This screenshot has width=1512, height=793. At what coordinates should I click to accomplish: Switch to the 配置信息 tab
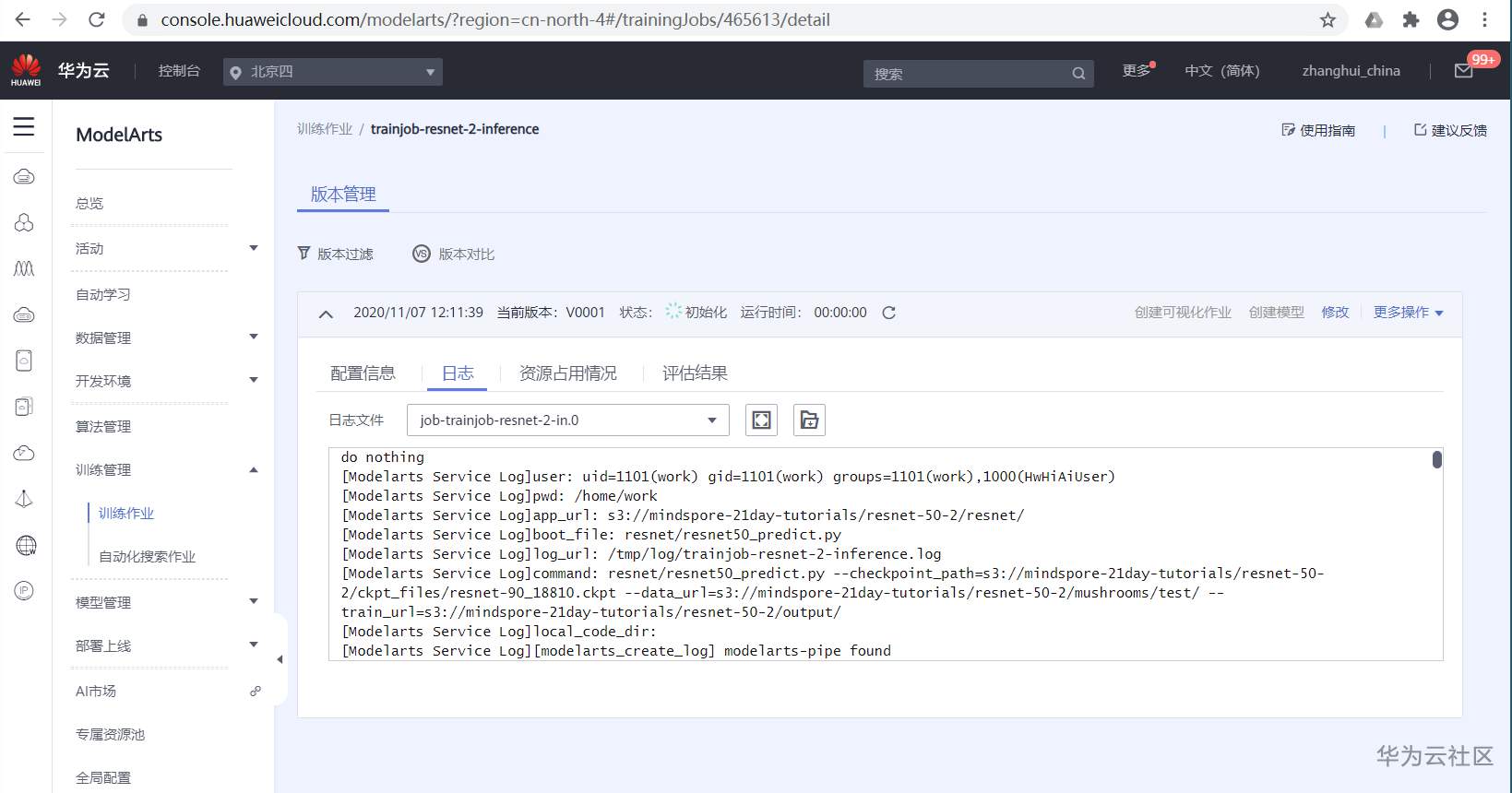[x=363, y=373]
